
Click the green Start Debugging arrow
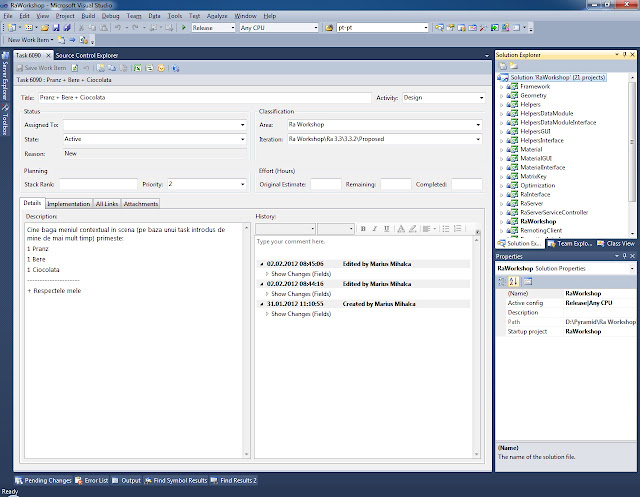[x=184, y=27]
